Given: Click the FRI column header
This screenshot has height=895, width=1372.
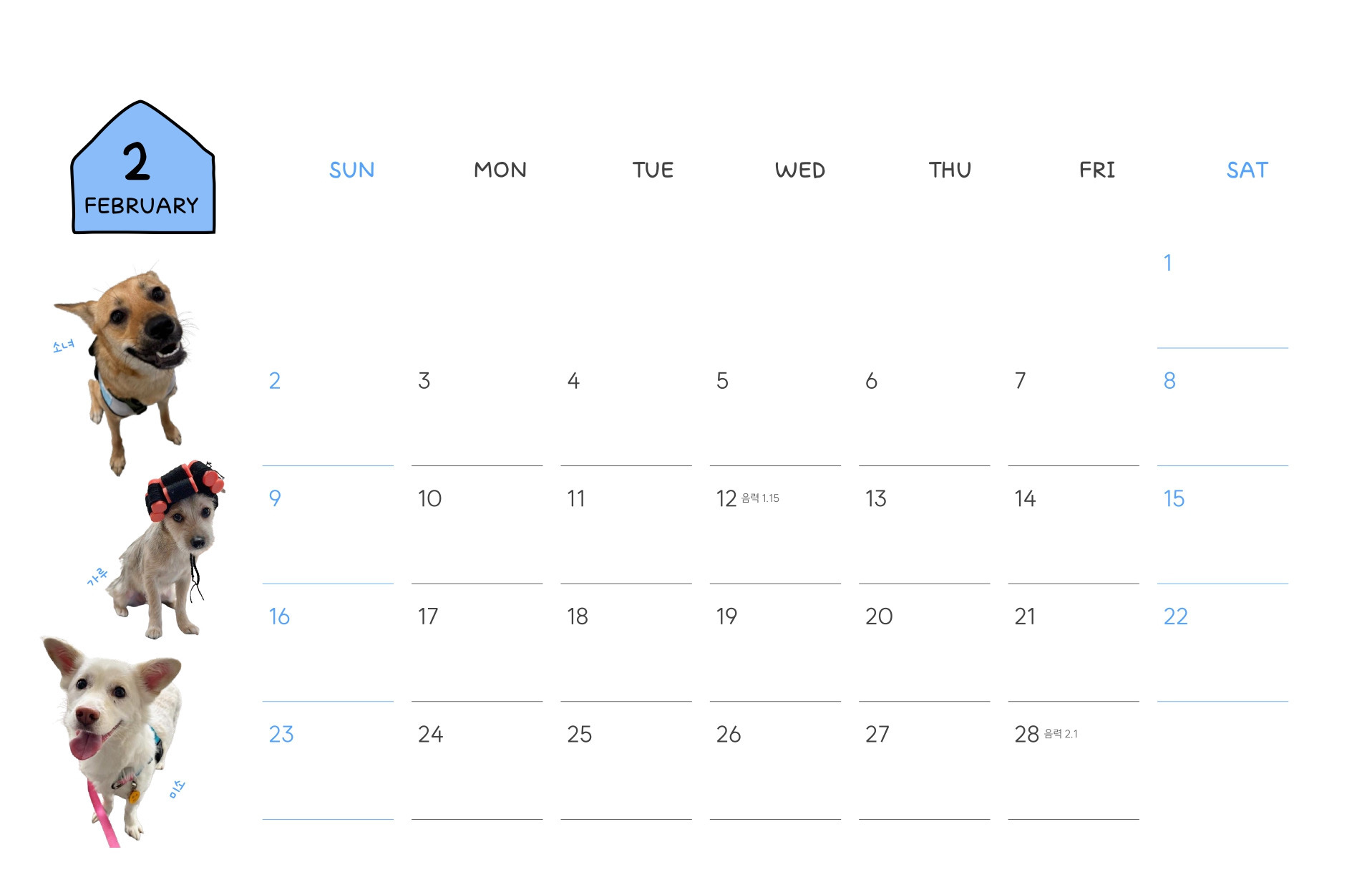Looking at the screenshot, I should (x=1097, y=170).
